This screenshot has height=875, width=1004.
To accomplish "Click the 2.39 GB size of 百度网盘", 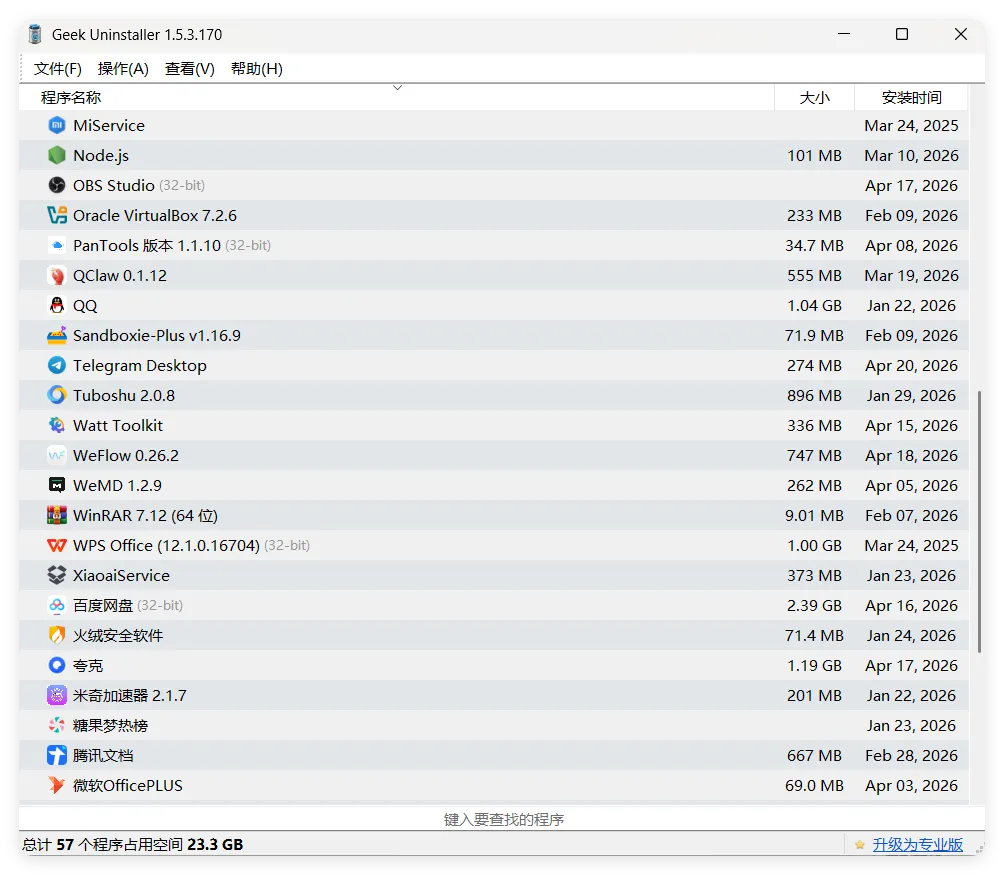I will click(814, 606).
